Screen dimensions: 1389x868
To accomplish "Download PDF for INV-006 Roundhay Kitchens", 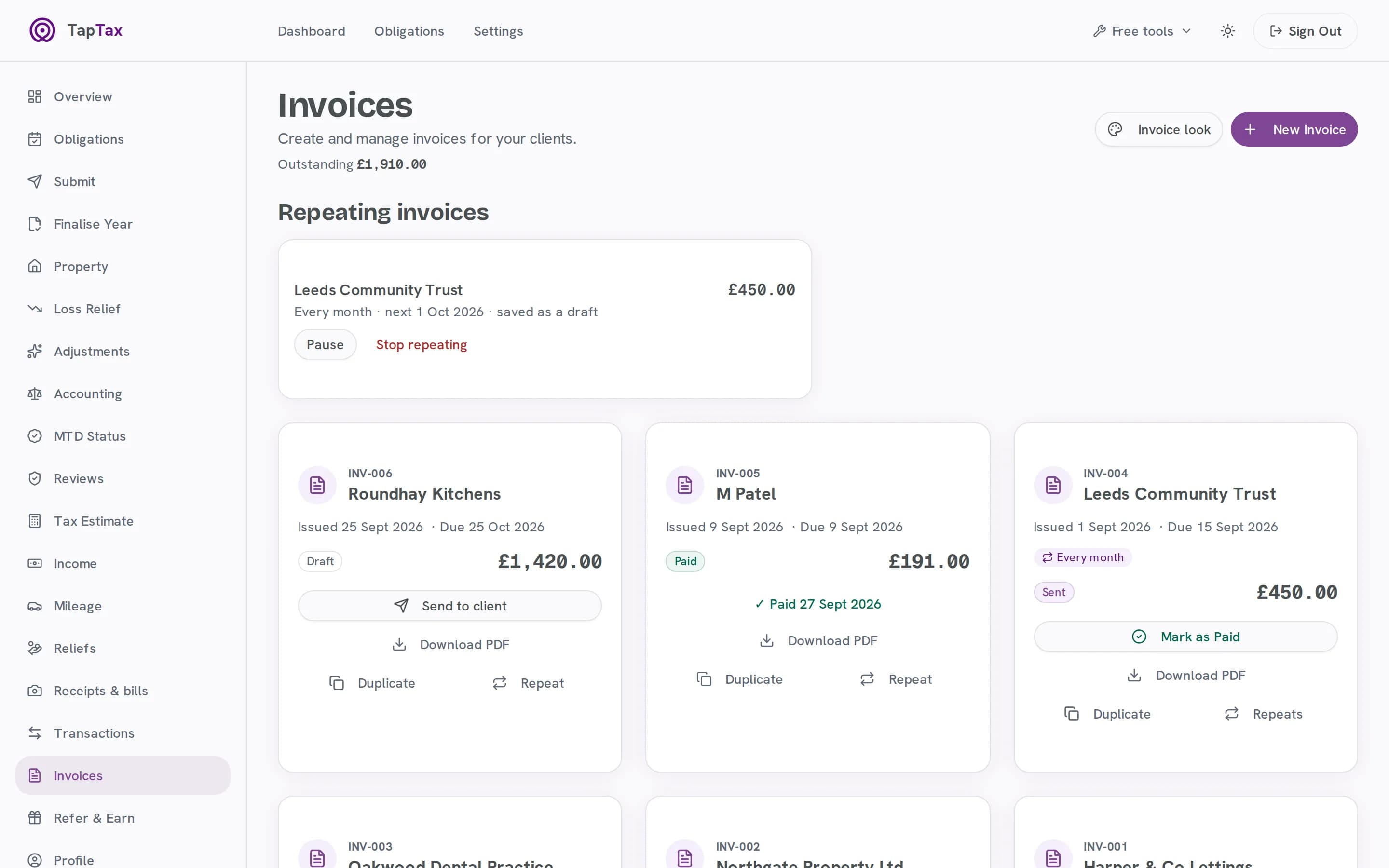I will 449,644.
